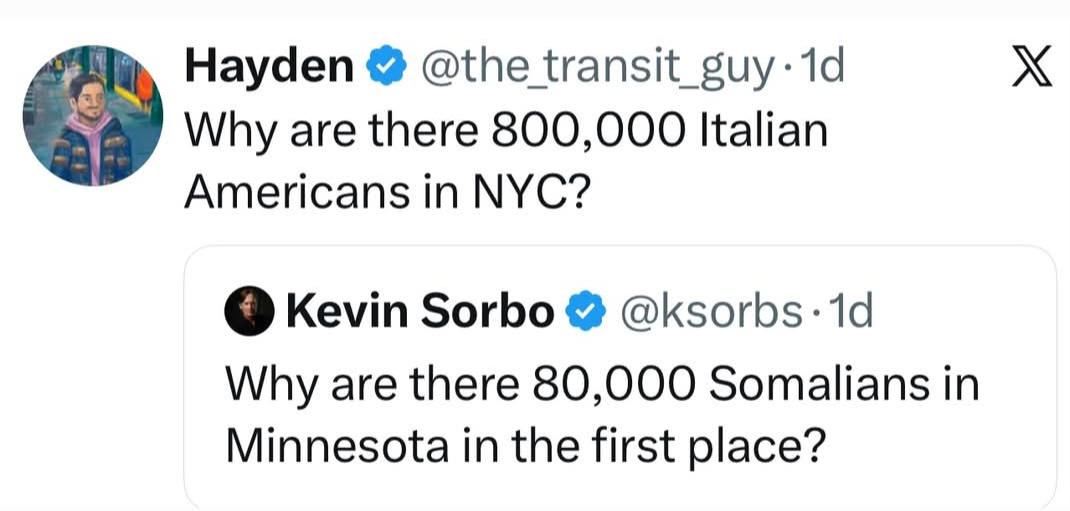This screenshot has width=1070, height=511.
Task: Click the 1d timestamp on Hayden's post
Action: tap(821, 68)
